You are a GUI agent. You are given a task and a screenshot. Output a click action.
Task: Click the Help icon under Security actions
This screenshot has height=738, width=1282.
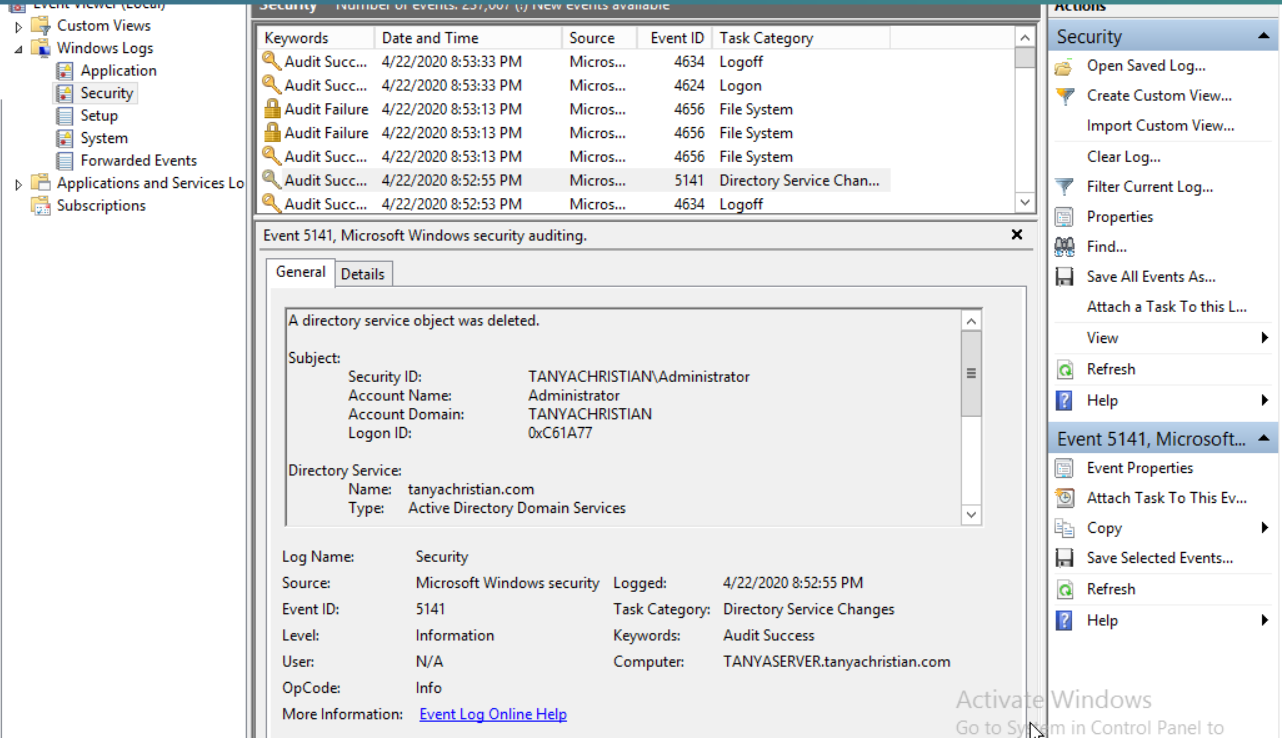(1064, 401)
